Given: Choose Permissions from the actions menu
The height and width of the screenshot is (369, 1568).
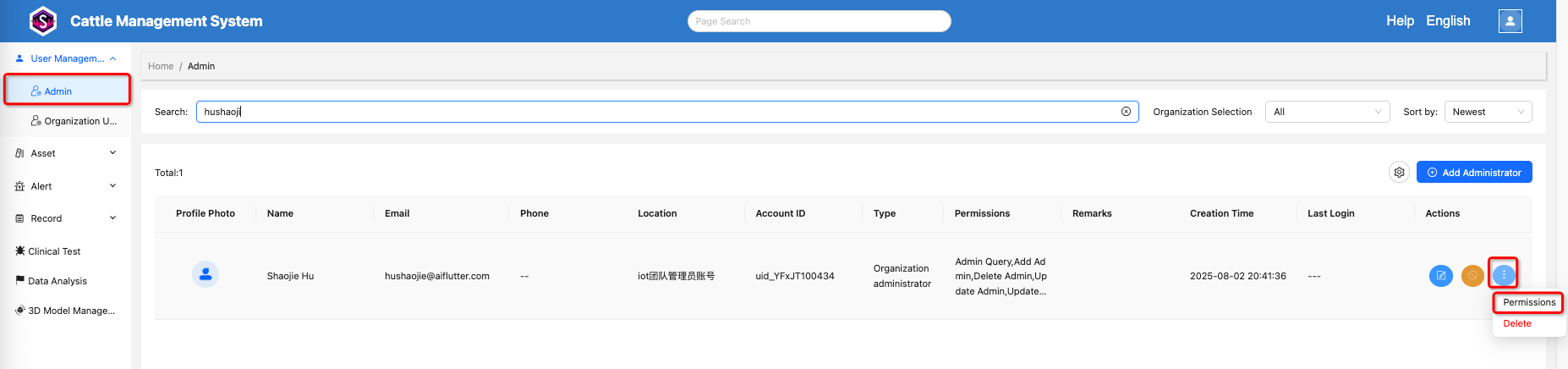Looking at the screenshot, I should [x=1529, y=302].
